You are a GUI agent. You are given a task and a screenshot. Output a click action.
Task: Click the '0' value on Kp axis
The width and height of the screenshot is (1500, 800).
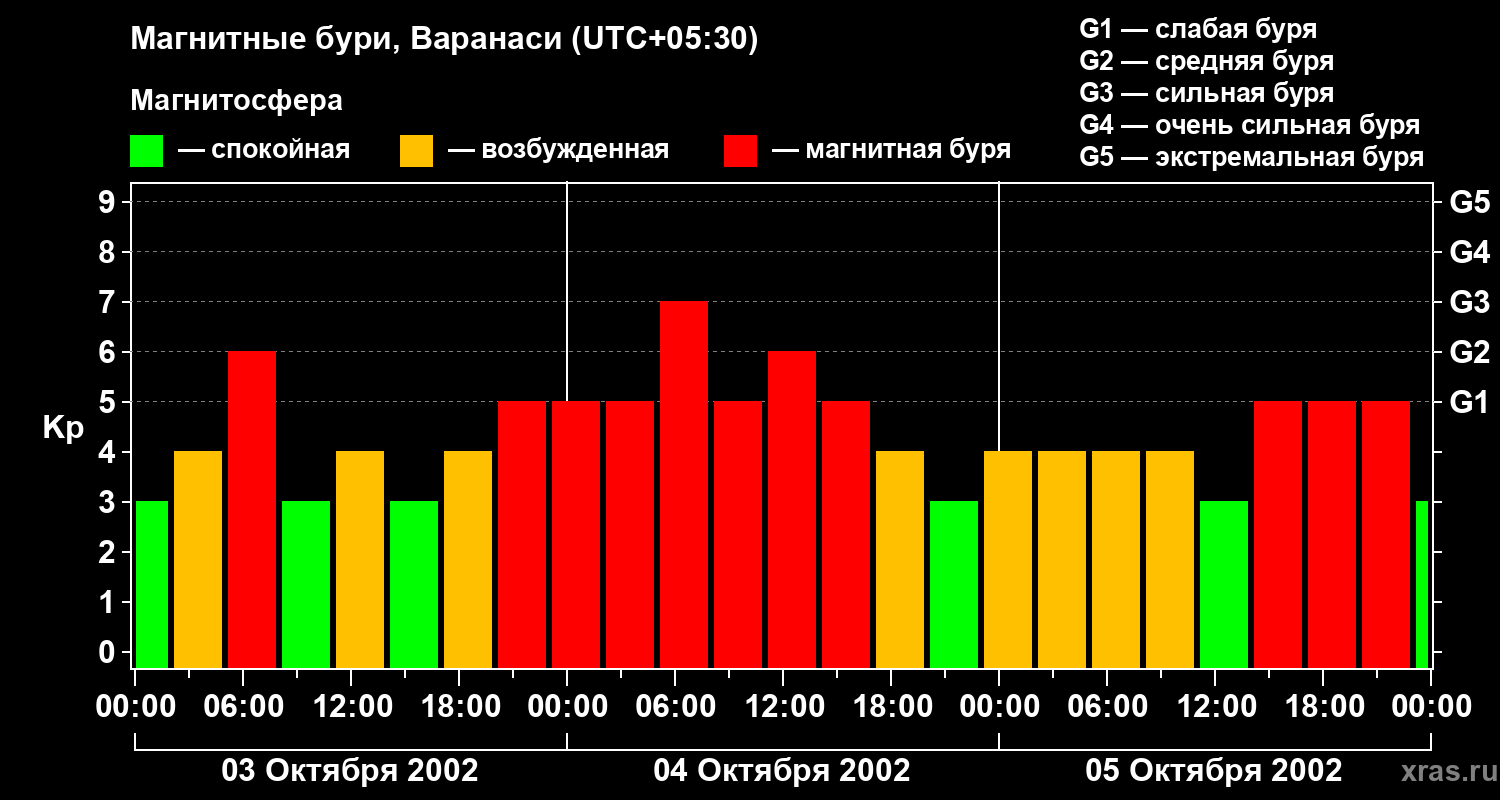109,652
